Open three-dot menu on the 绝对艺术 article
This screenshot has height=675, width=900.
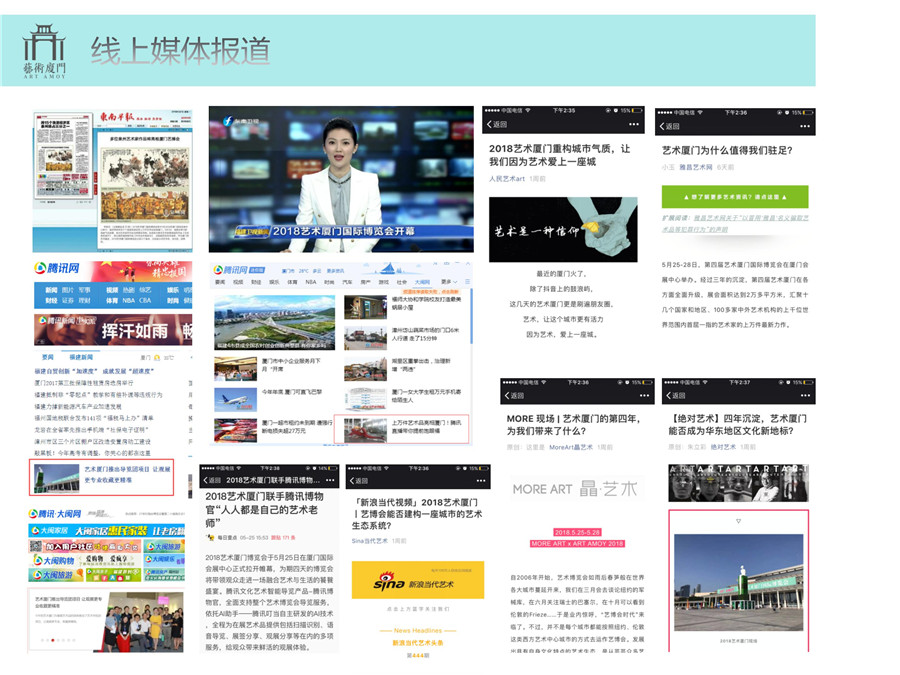click(803, 397)
